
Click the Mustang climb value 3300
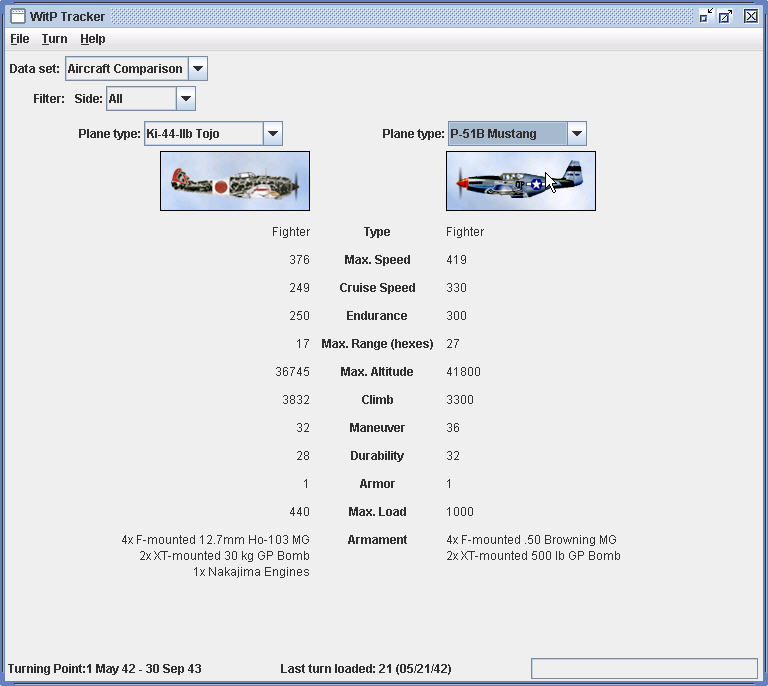click(x=460, y=400)
